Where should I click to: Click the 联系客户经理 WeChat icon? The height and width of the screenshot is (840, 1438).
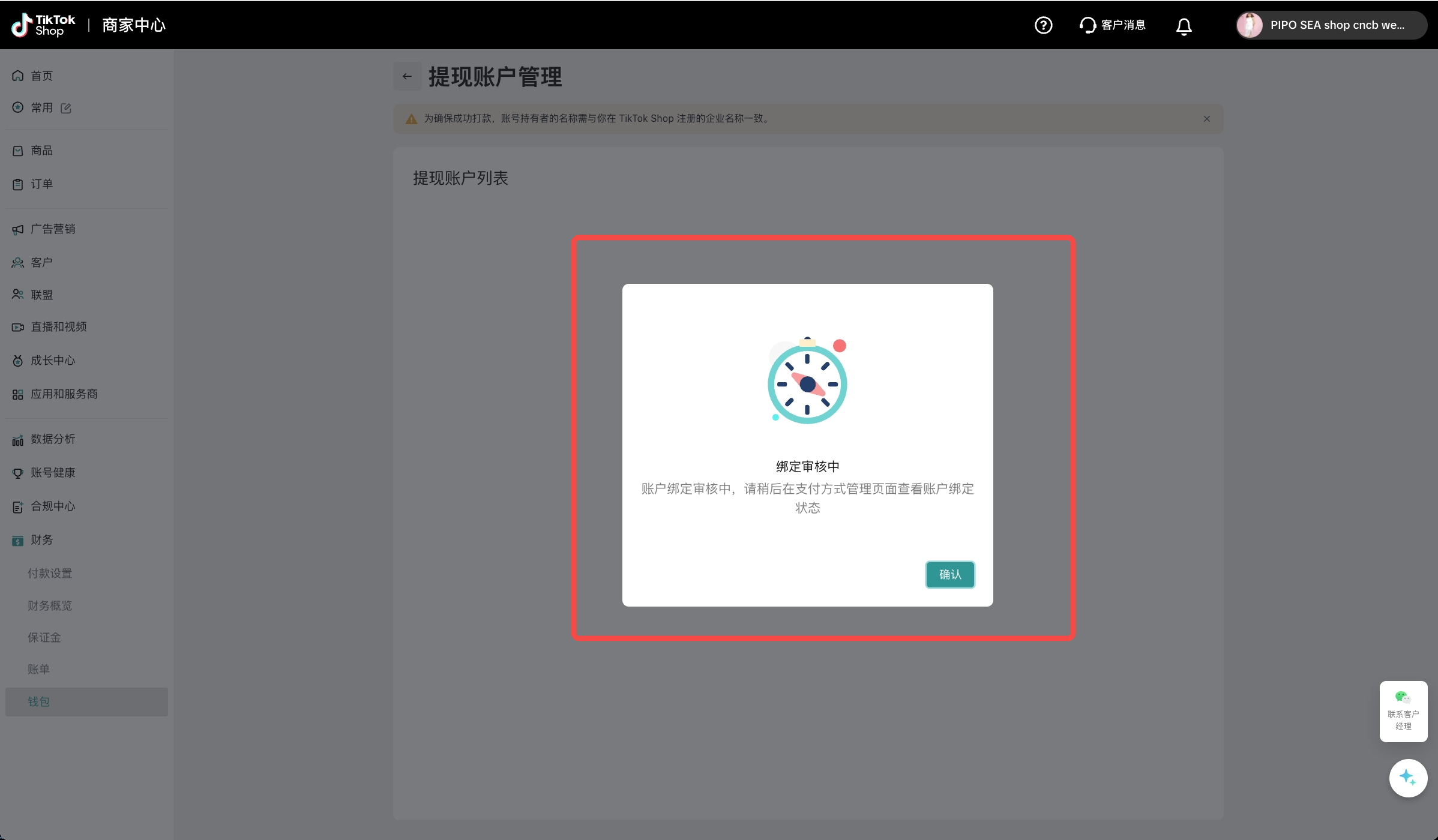pos(1403,697)
